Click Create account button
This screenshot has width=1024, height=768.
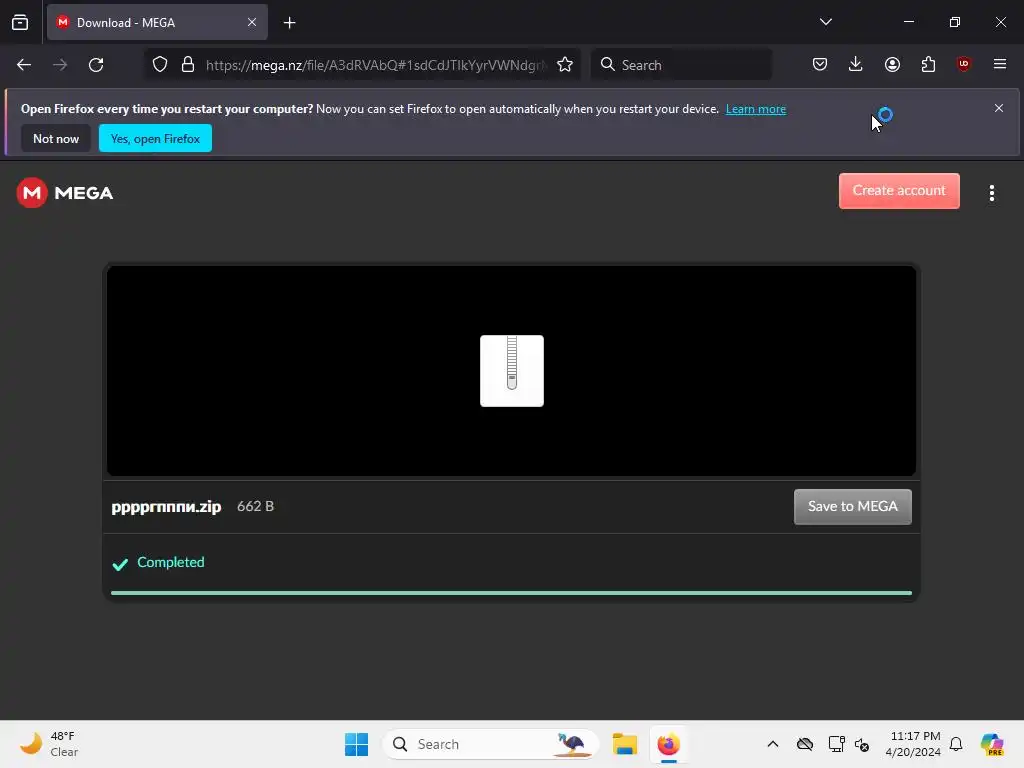pos(899,191)
